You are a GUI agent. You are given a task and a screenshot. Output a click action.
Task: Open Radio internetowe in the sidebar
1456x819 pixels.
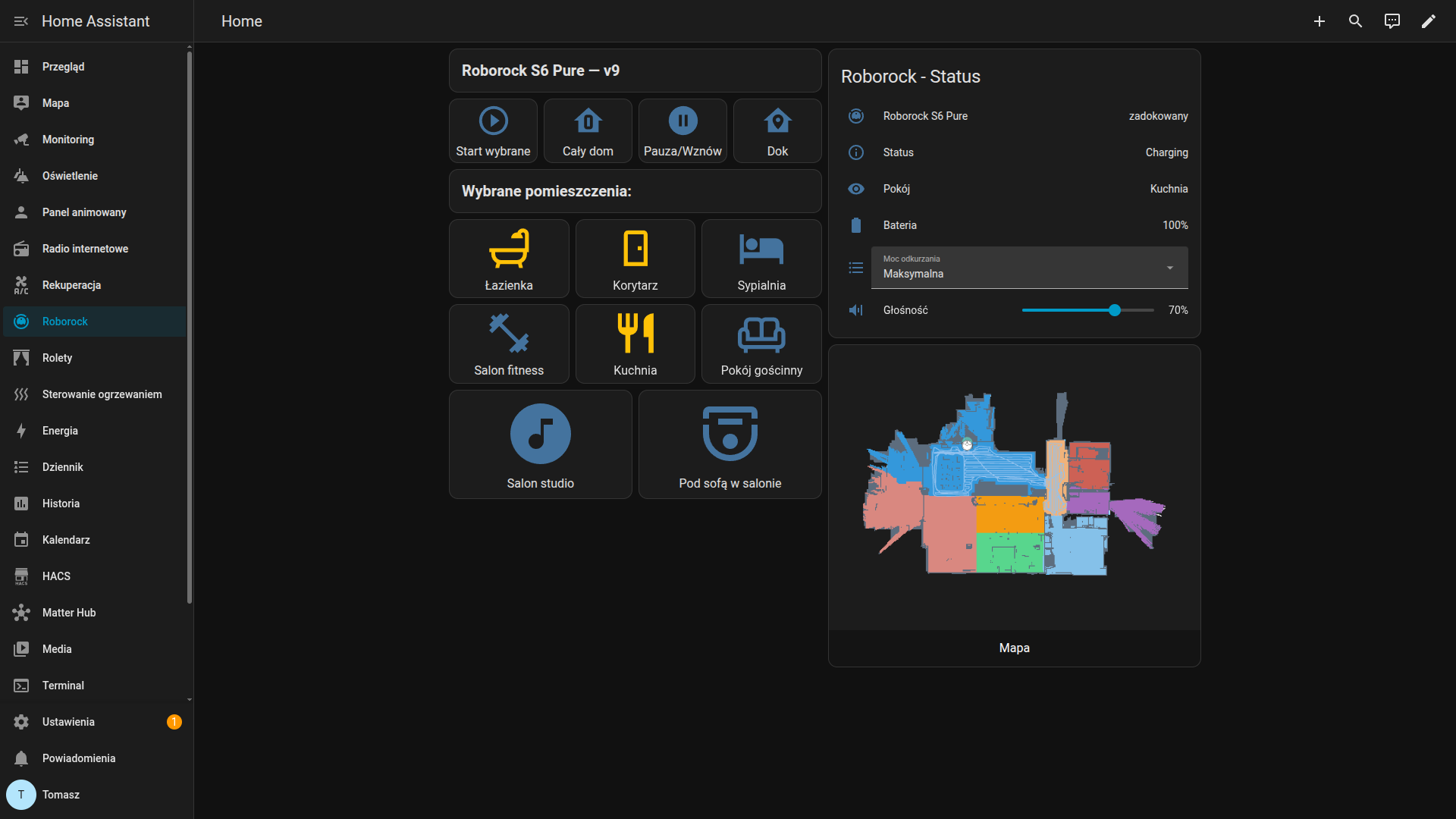coord(94,249)
